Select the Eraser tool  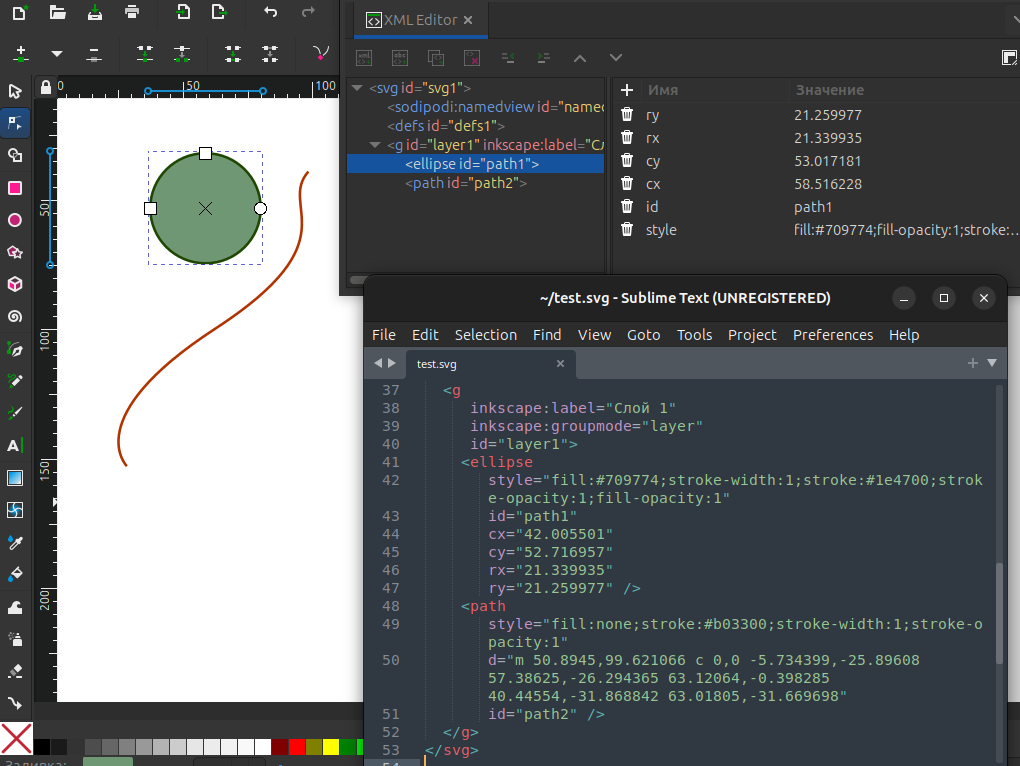click(x=15, y=671)
